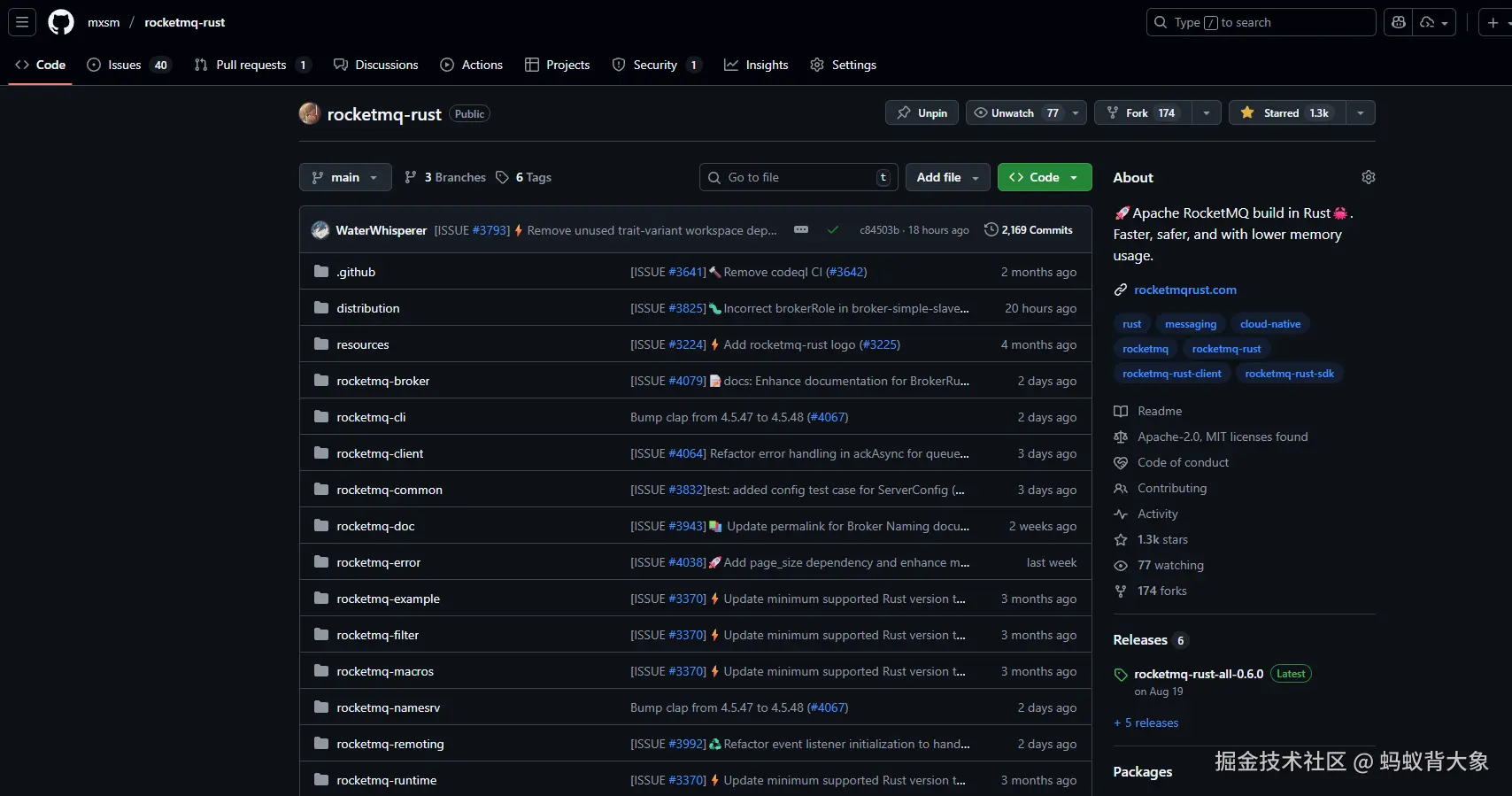Image resolution: width=1512 pixels, height=796 pixels.
Task: Toggle the Starred button
Action: [1286, 113]
